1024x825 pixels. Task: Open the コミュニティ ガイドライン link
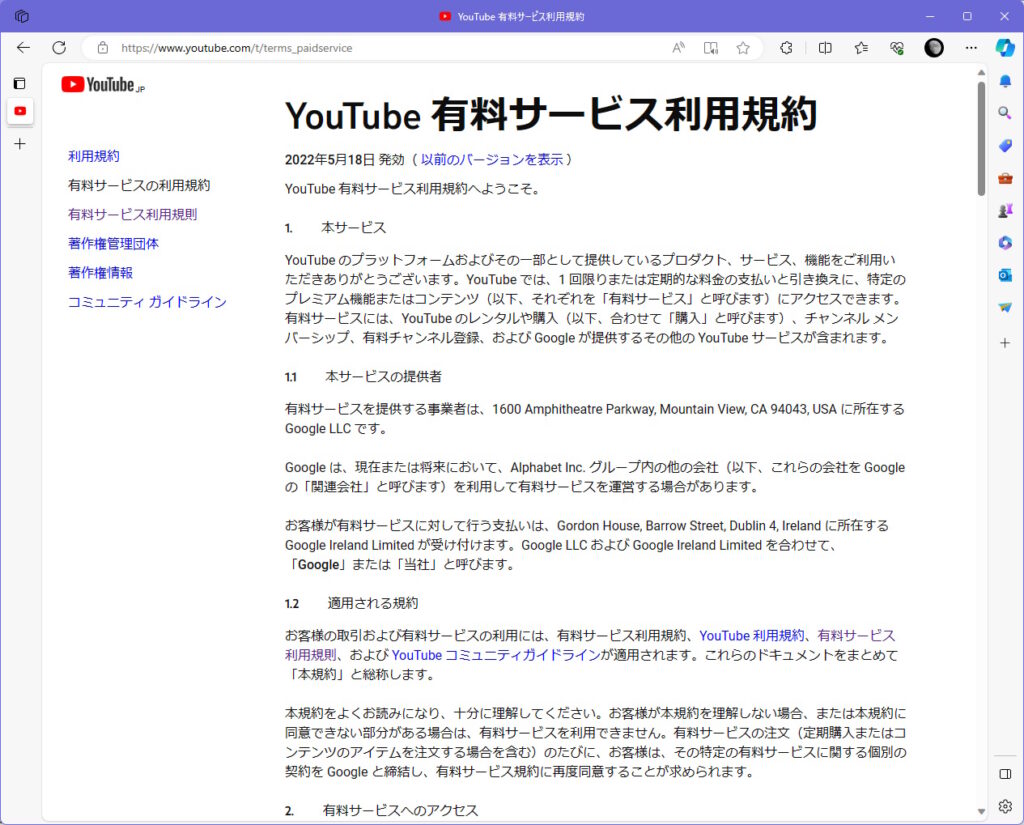point(148,302)
